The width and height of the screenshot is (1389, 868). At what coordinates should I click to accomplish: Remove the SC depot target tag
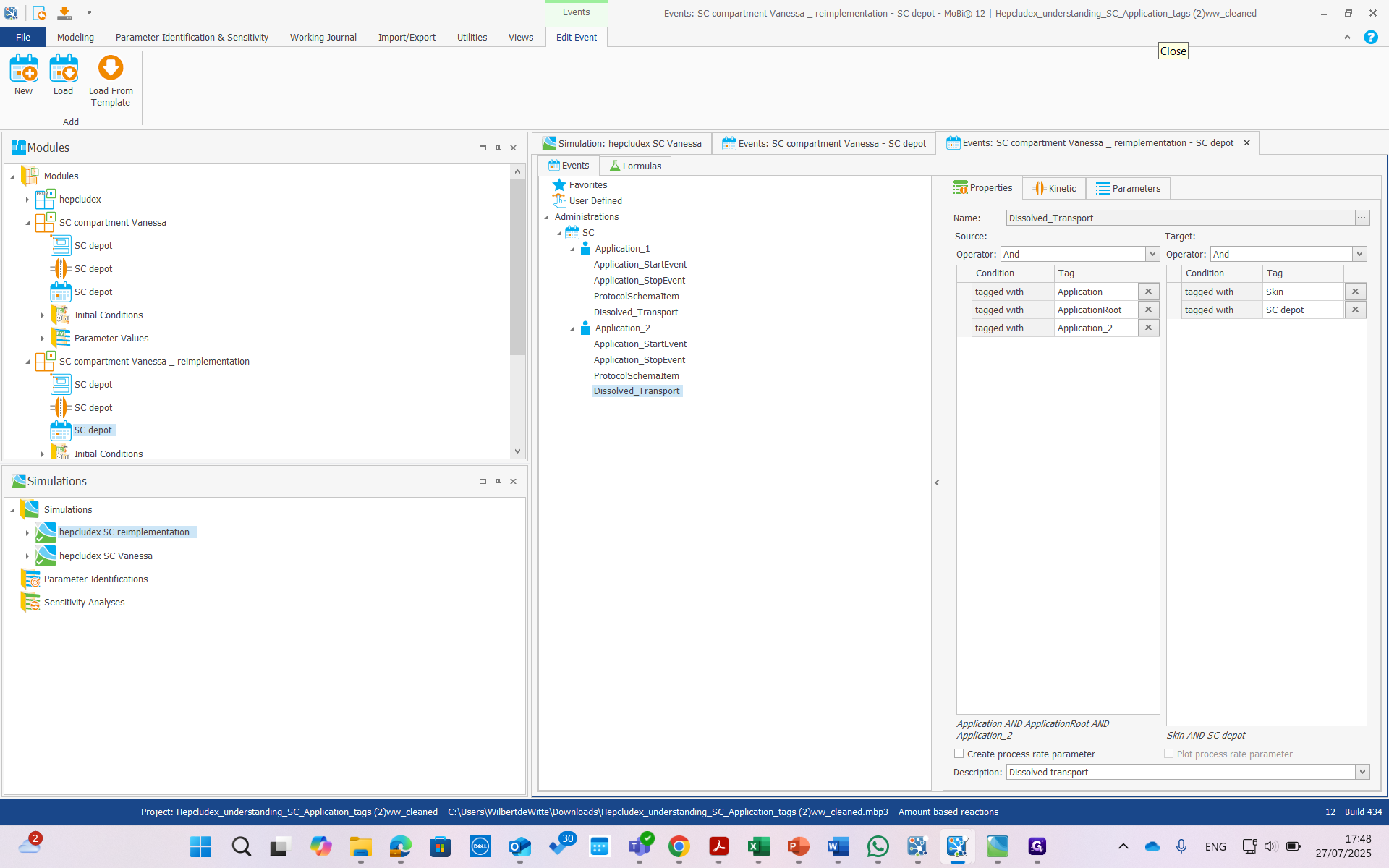coord(1355,310)
